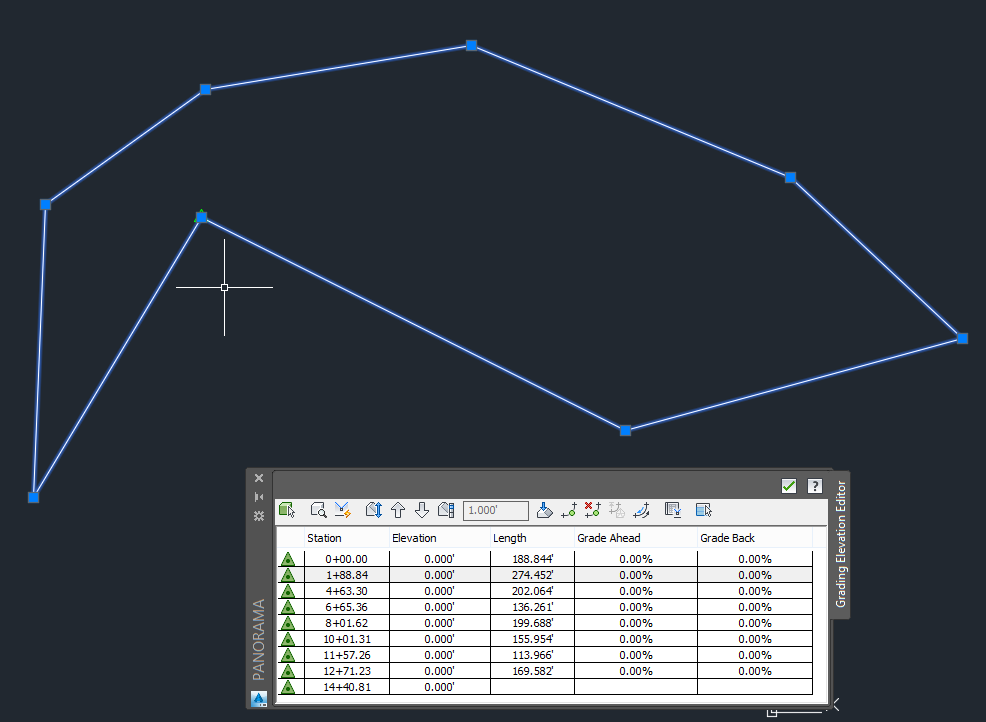Click station cell 6+65.36
This screenshot has width=986, height=722.
pos(346,607)
